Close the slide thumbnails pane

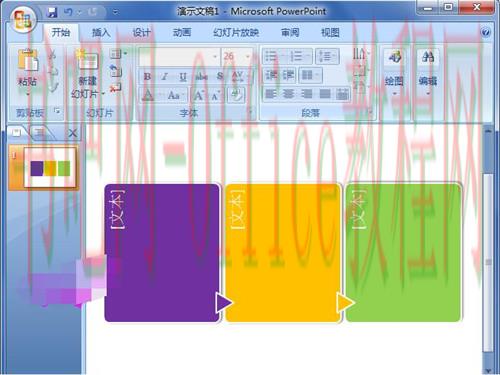point(73,134)
